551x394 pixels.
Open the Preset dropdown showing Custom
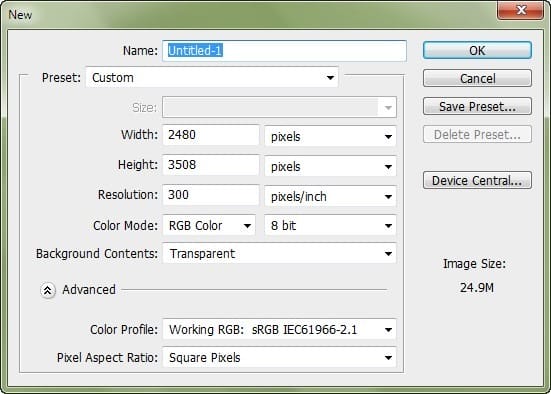pyautogui.click(x=212, y=77)
